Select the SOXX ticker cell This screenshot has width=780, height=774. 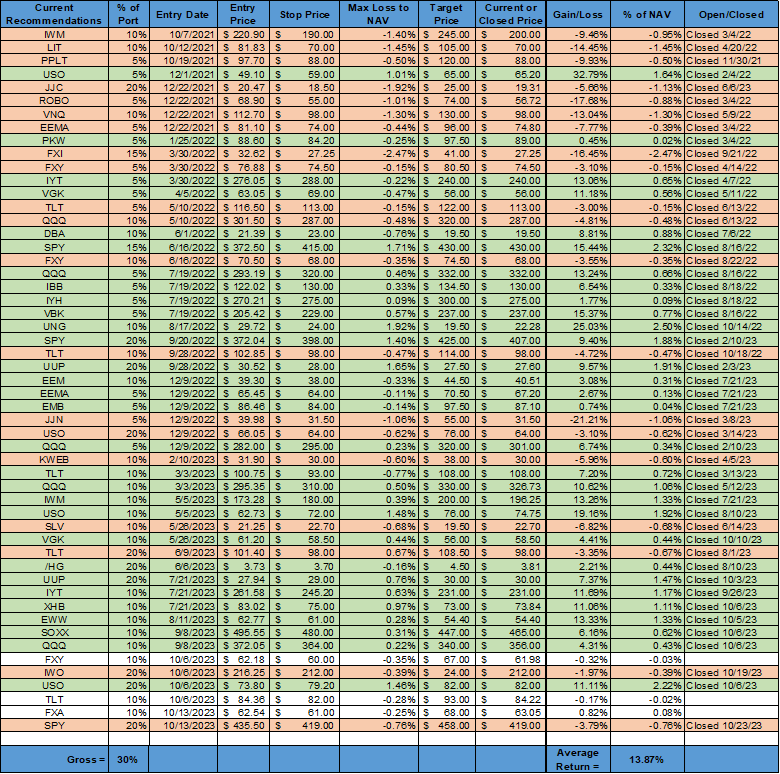point(54,632)
